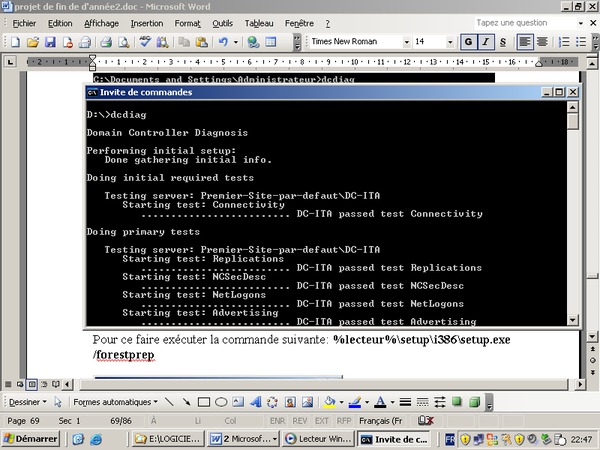This screenshot has height=450, width=600.
Task: Open the Outils menu
Action: [x=222, y=23]
